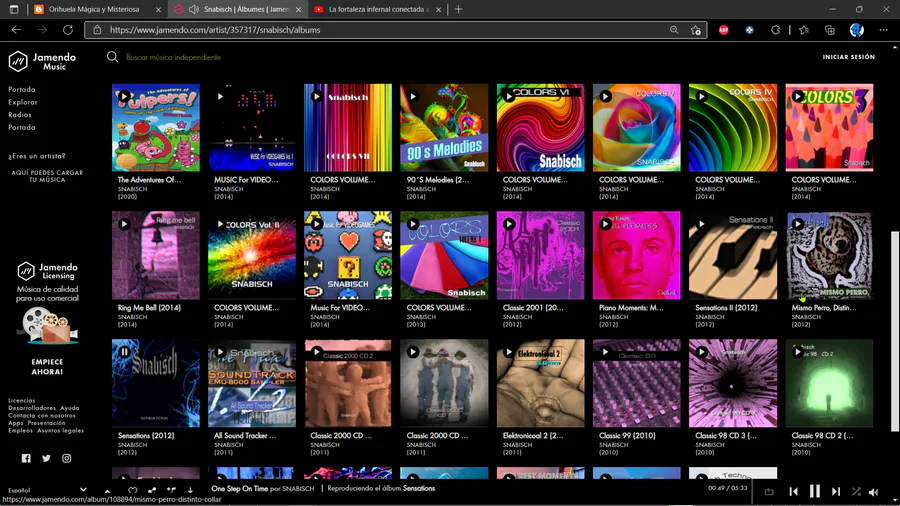Play Music For VIDEO... 2014 mushroom-cover album

(316, 224)
